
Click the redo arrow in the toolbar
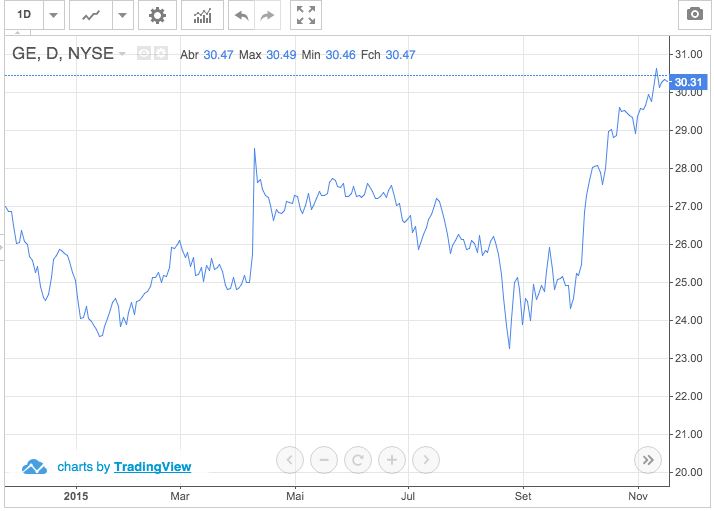(x=266, y=15)
